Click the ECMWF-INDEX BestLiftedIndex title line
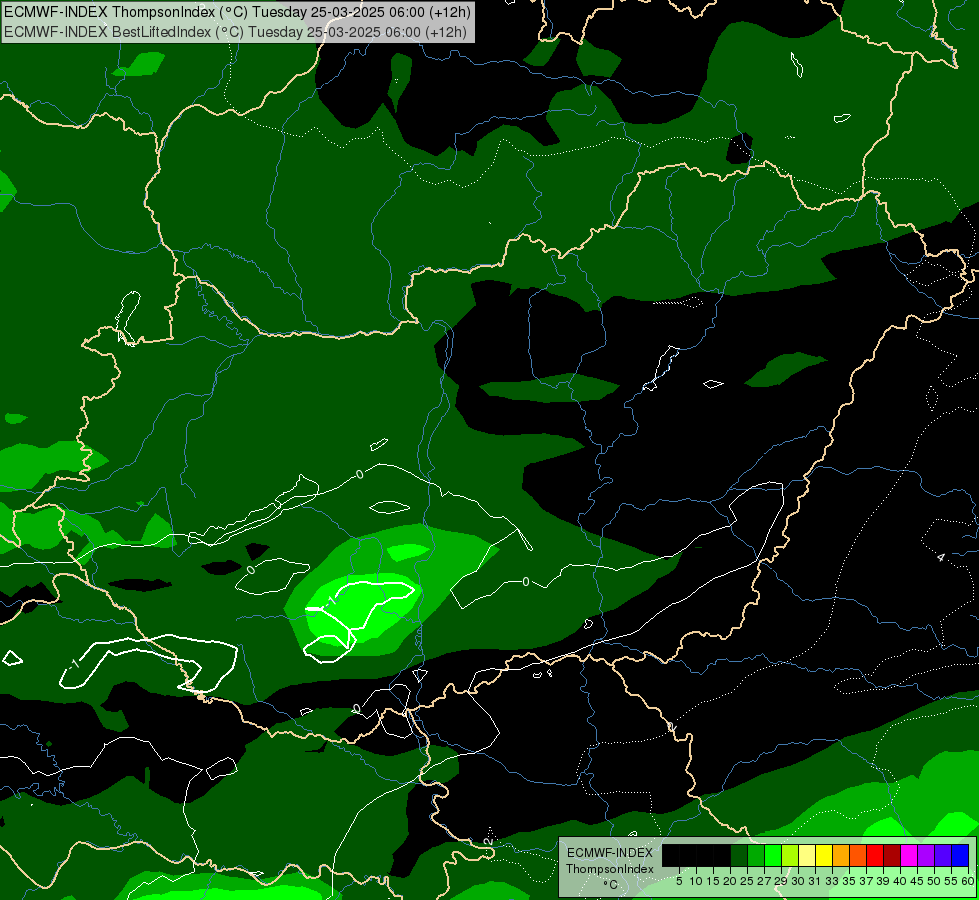This screenshot has height=900, width=979. pos(235,32)
